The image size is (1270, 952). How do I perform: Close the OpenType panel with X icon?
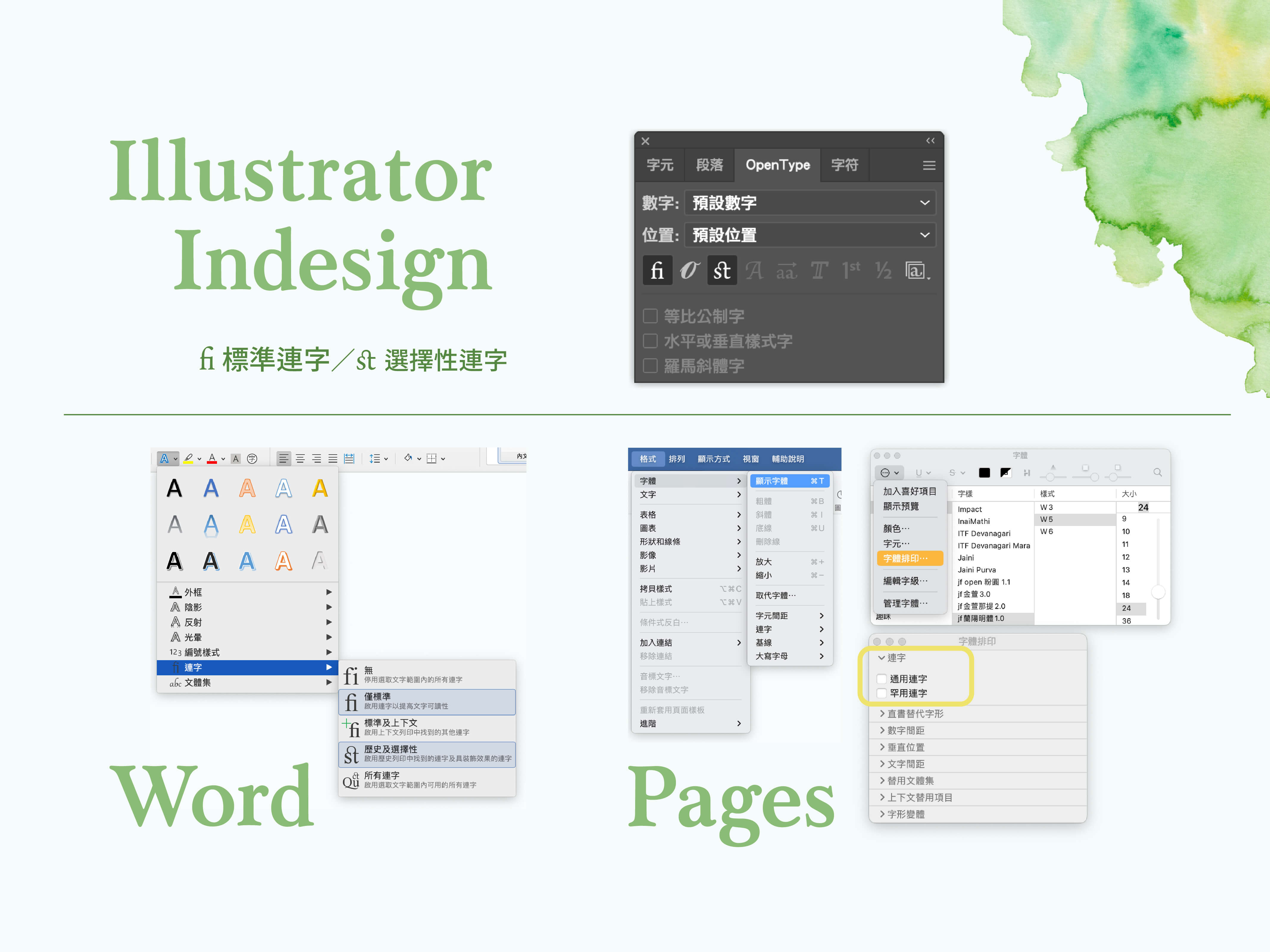(x=645, y=141)
